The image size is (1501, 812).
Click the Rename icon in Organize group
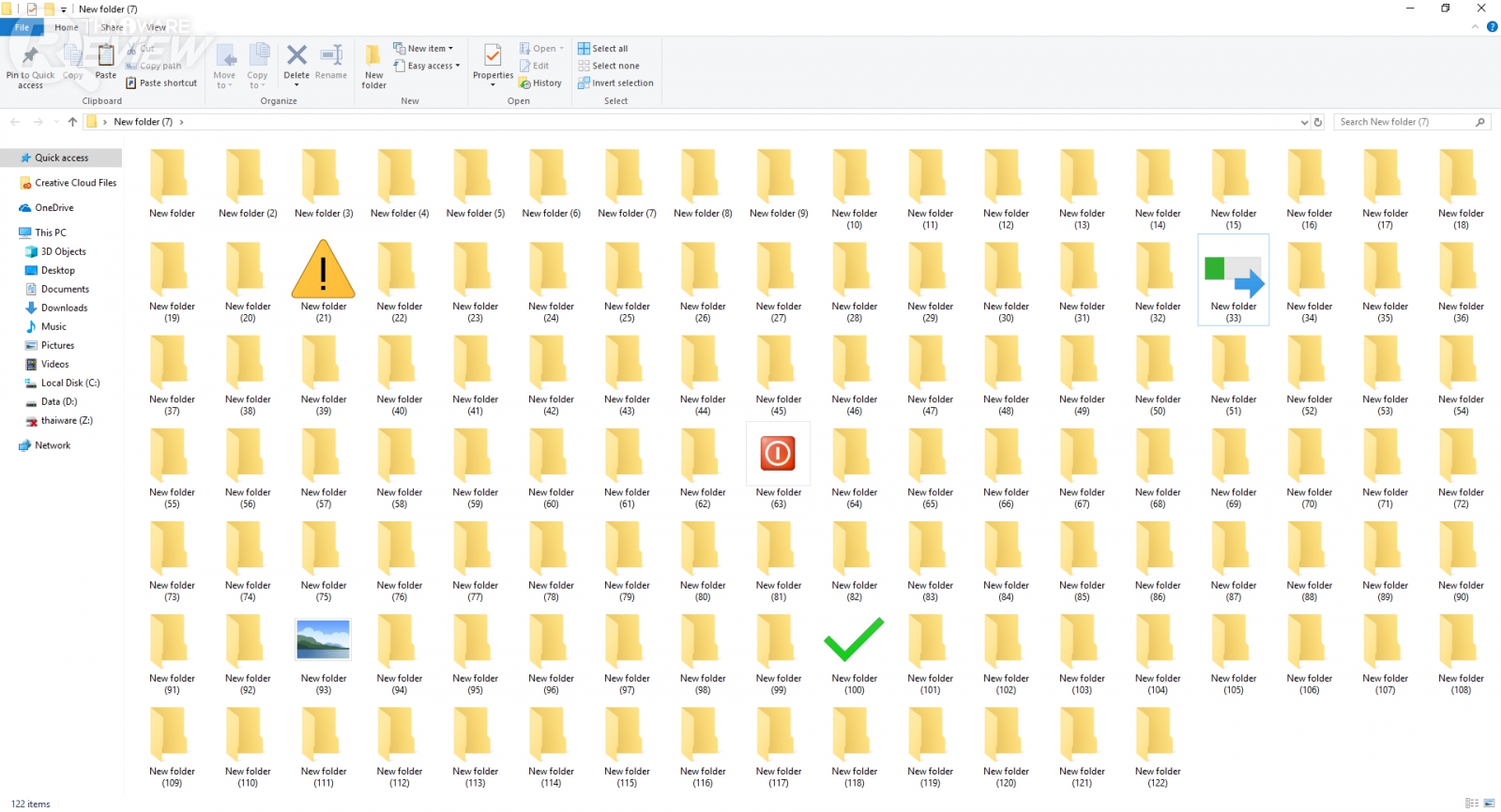click(x=331, y=55)
